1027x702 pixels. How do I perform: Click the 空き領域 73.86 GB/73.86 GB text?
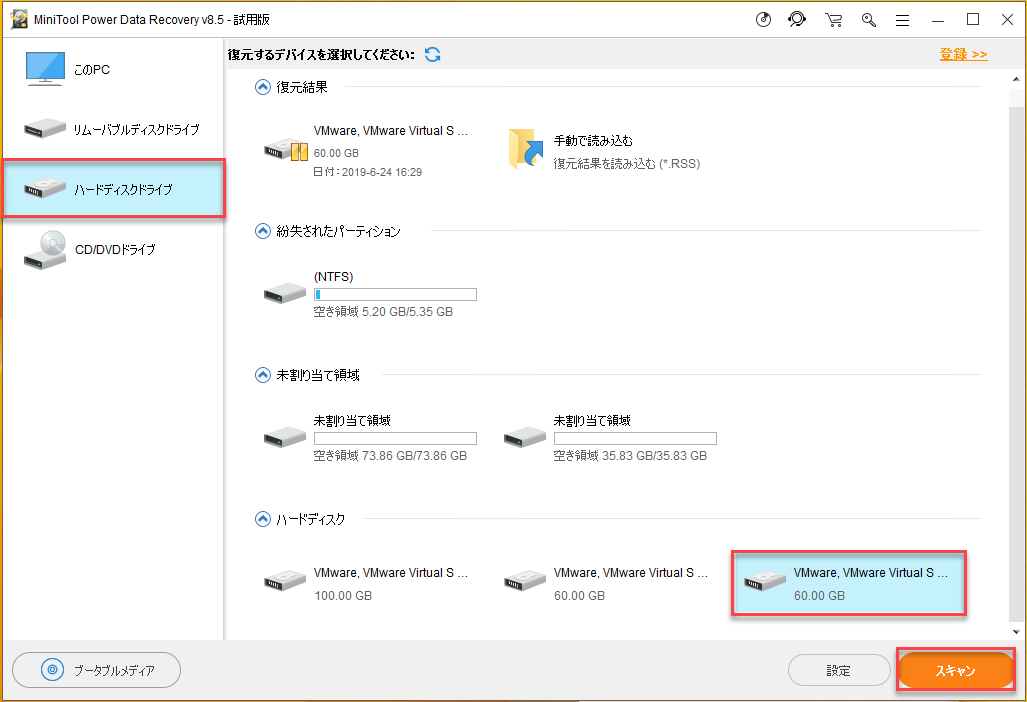click(390, 456)
